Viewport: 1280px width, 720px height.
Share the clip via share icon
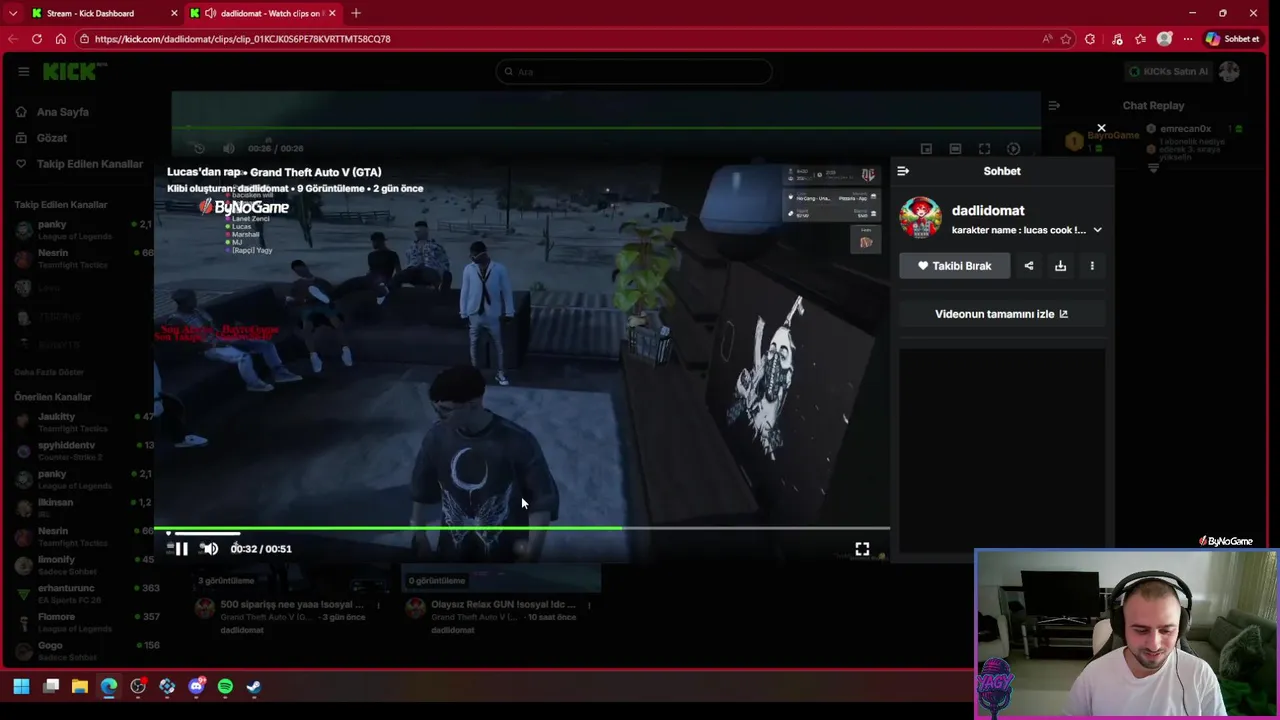[1029, 266]
